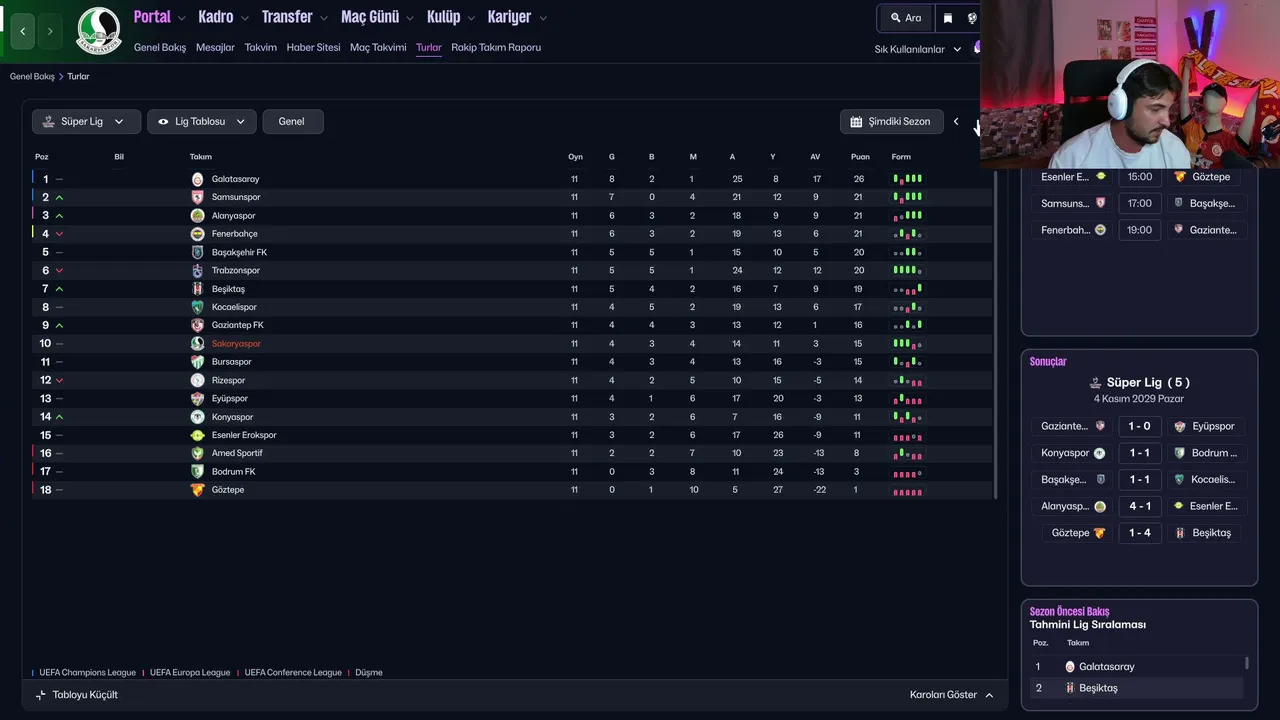Click the 19:00 Fenerbahçe fixture time

tap(1139, 230)
